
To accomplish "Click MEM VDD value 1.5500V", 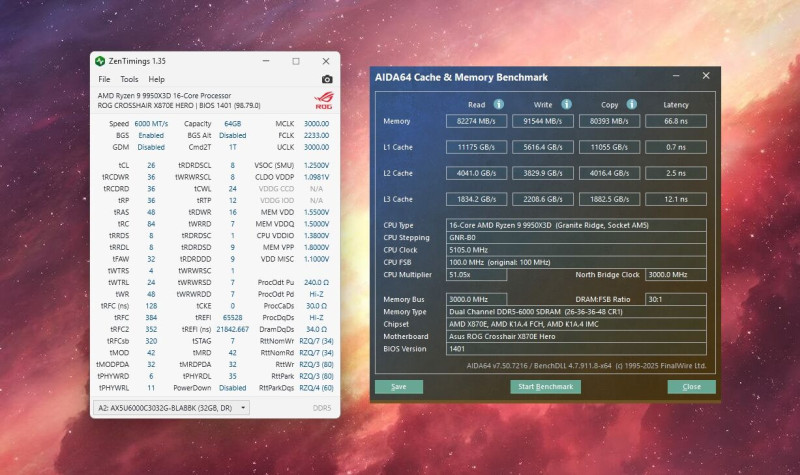I will tap(316, 212).
